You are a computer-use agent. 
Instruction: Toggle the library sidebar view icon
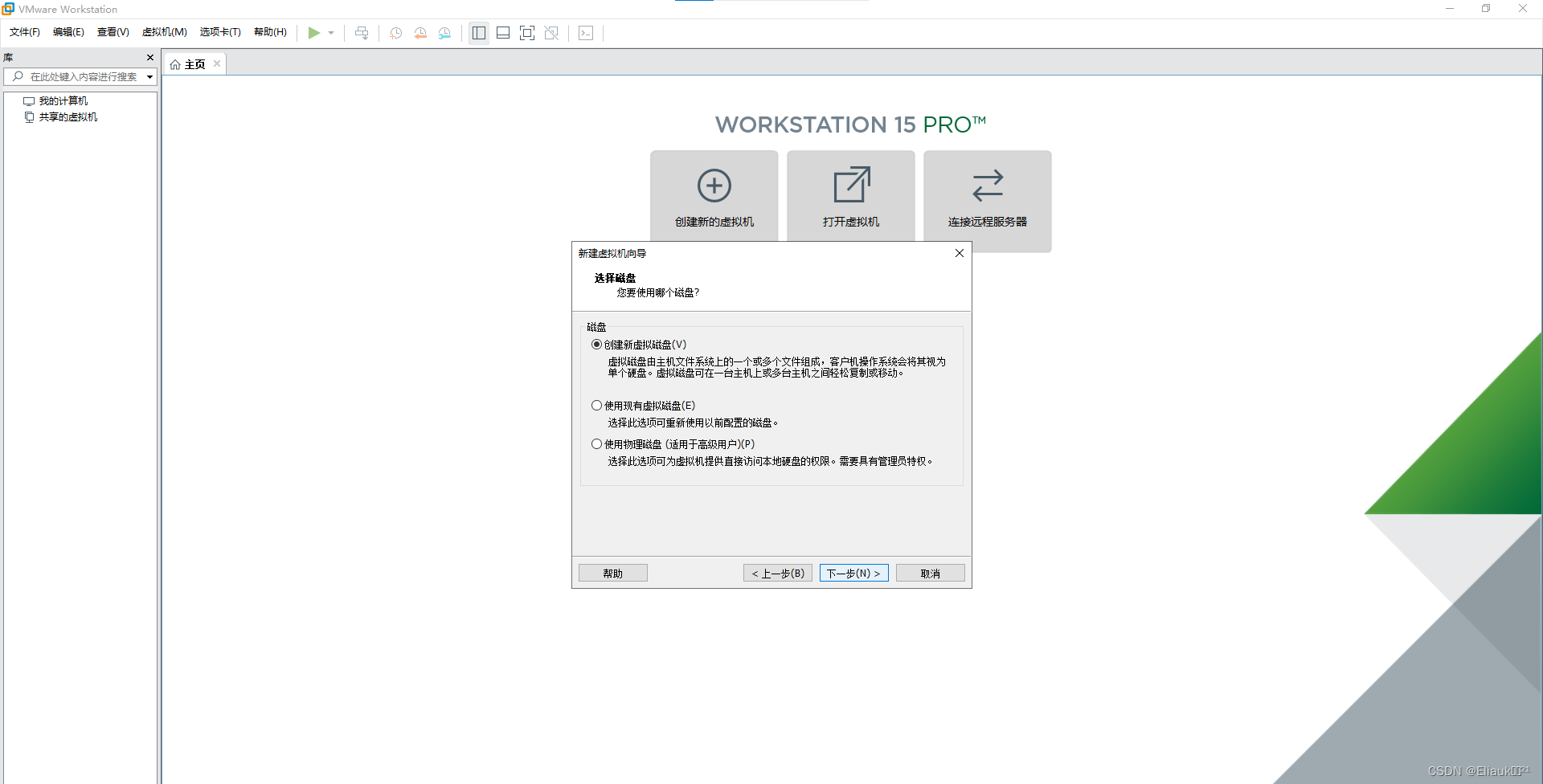479,33
